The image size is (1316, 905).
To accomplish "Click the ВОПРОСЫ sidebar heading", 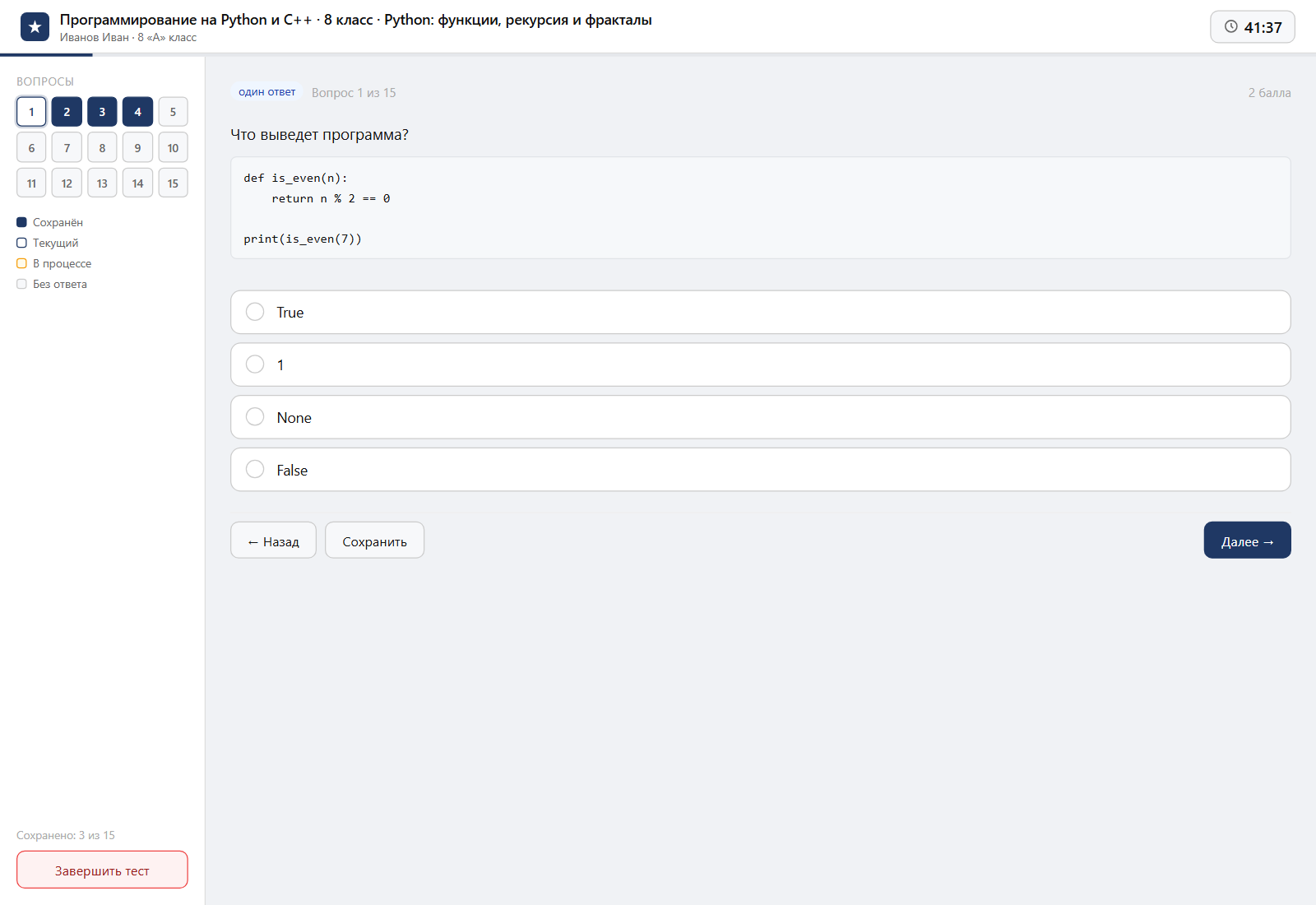I will (x=45, y=81).
